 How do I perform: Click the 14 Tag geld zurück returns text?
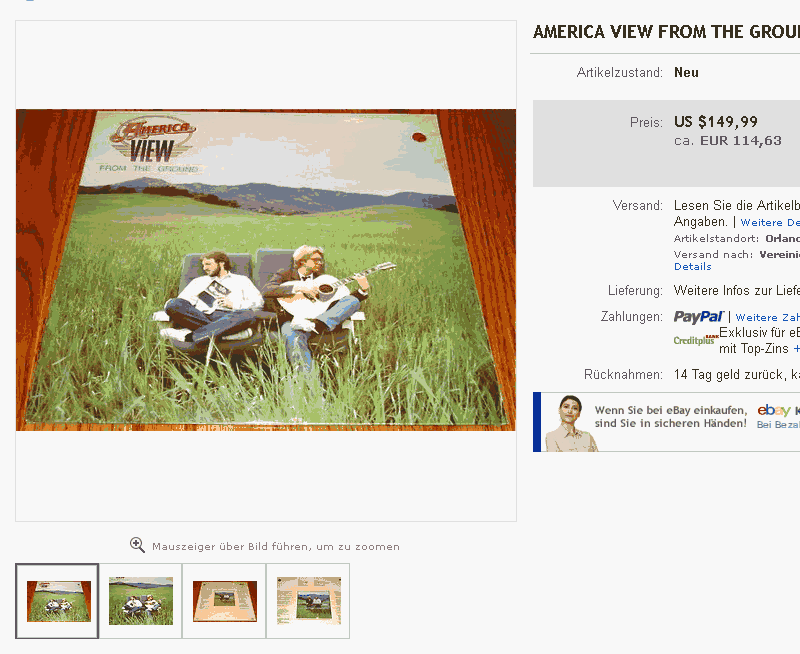tap(737, 374)
